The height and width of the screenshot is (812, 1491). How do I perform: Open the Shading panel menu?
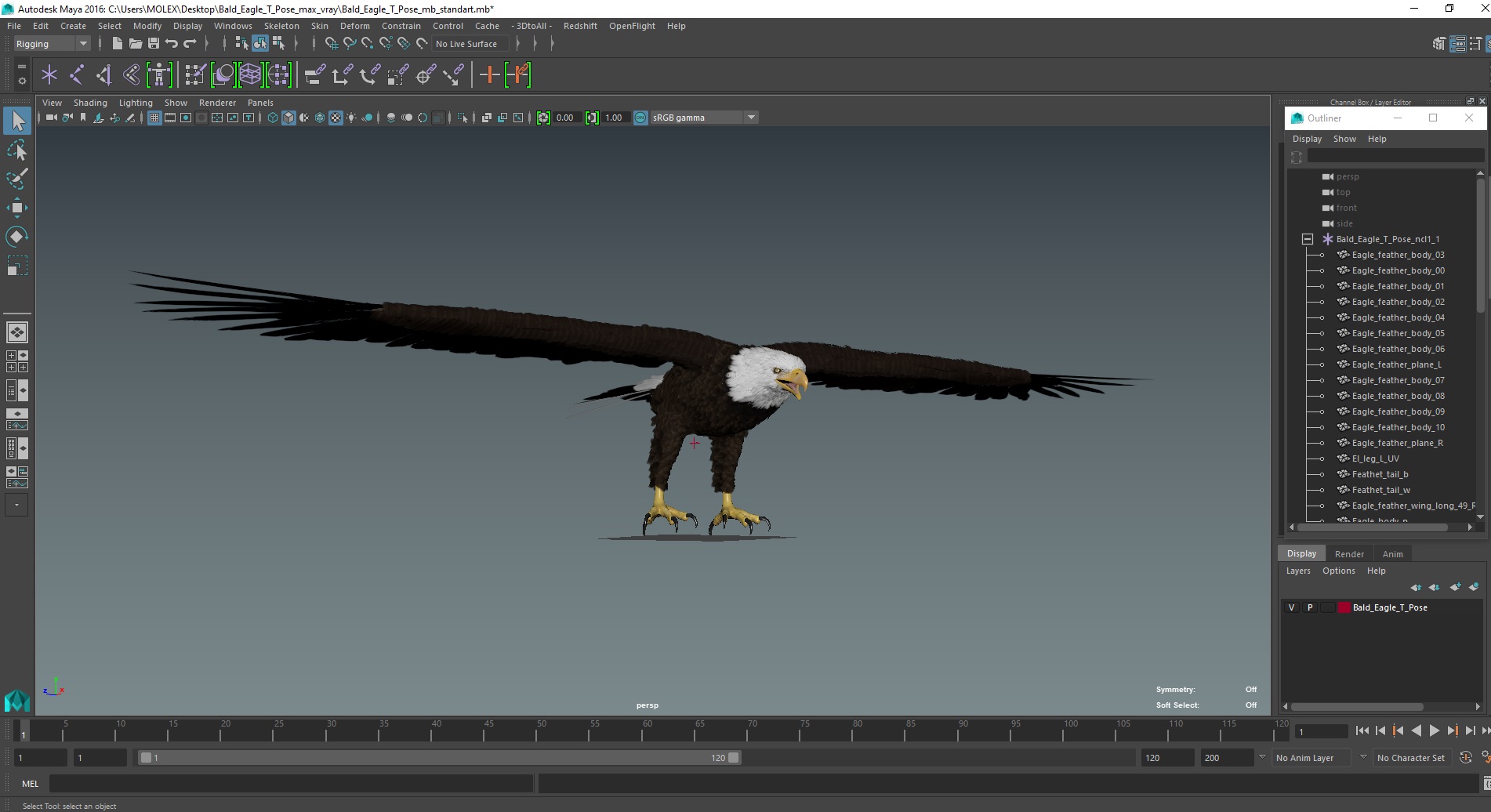(x=90, y=103)
